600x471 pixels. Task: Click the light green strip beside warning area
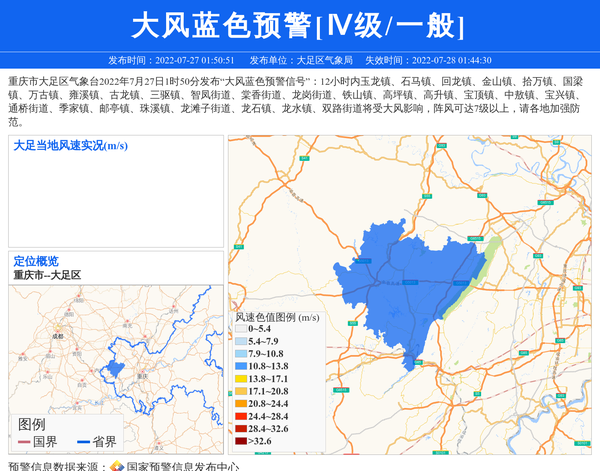point(480,268)
